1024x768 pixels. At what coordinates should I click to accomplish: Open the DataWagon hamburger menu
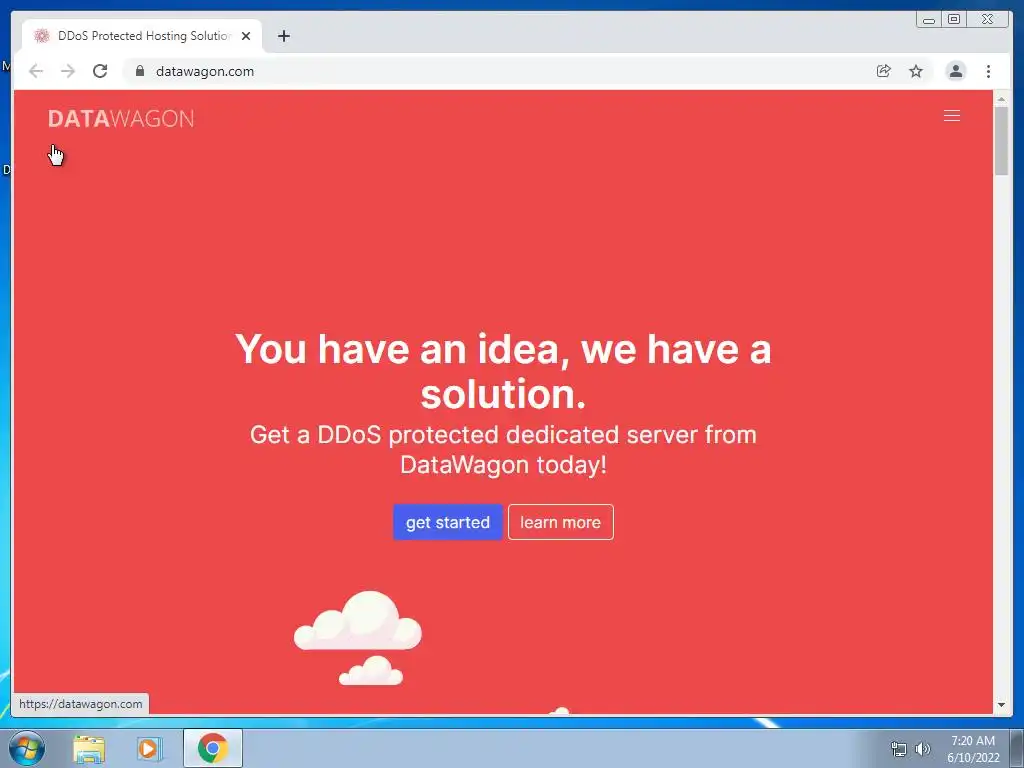[x=952, y=116]
